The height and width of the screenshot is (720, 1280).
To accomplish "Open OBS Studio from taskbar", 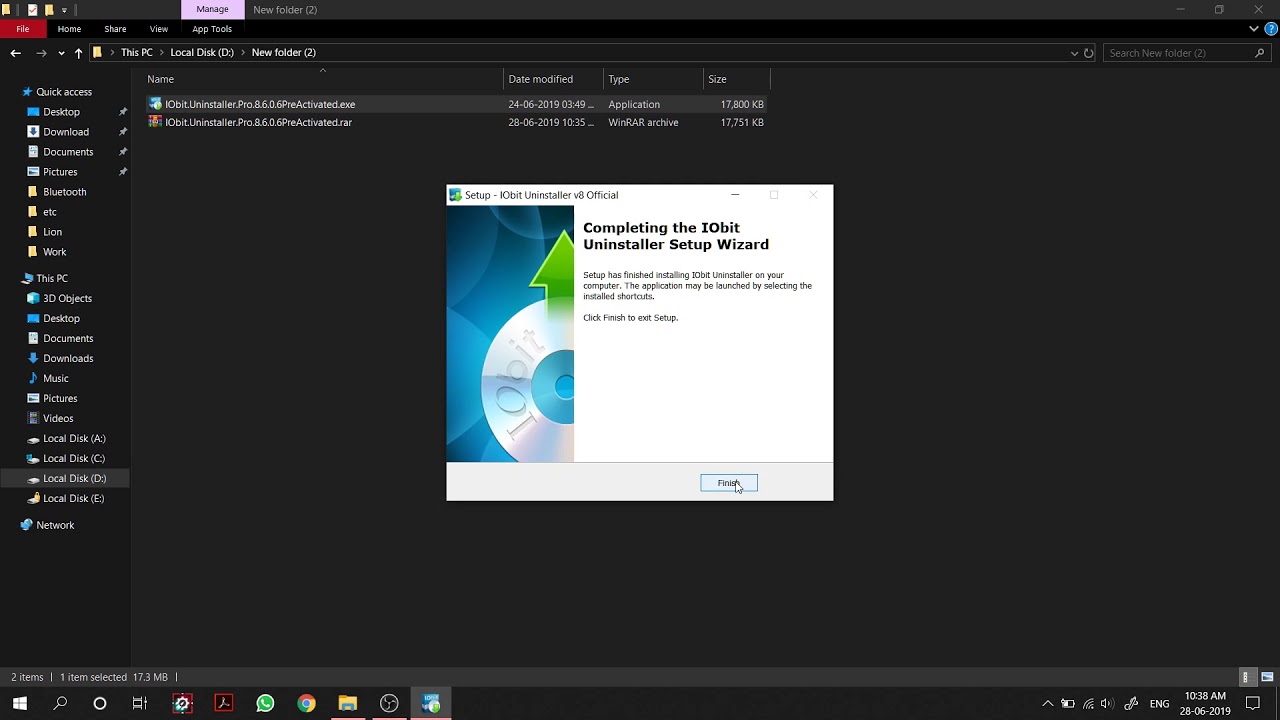I will (x=389, y=704).
